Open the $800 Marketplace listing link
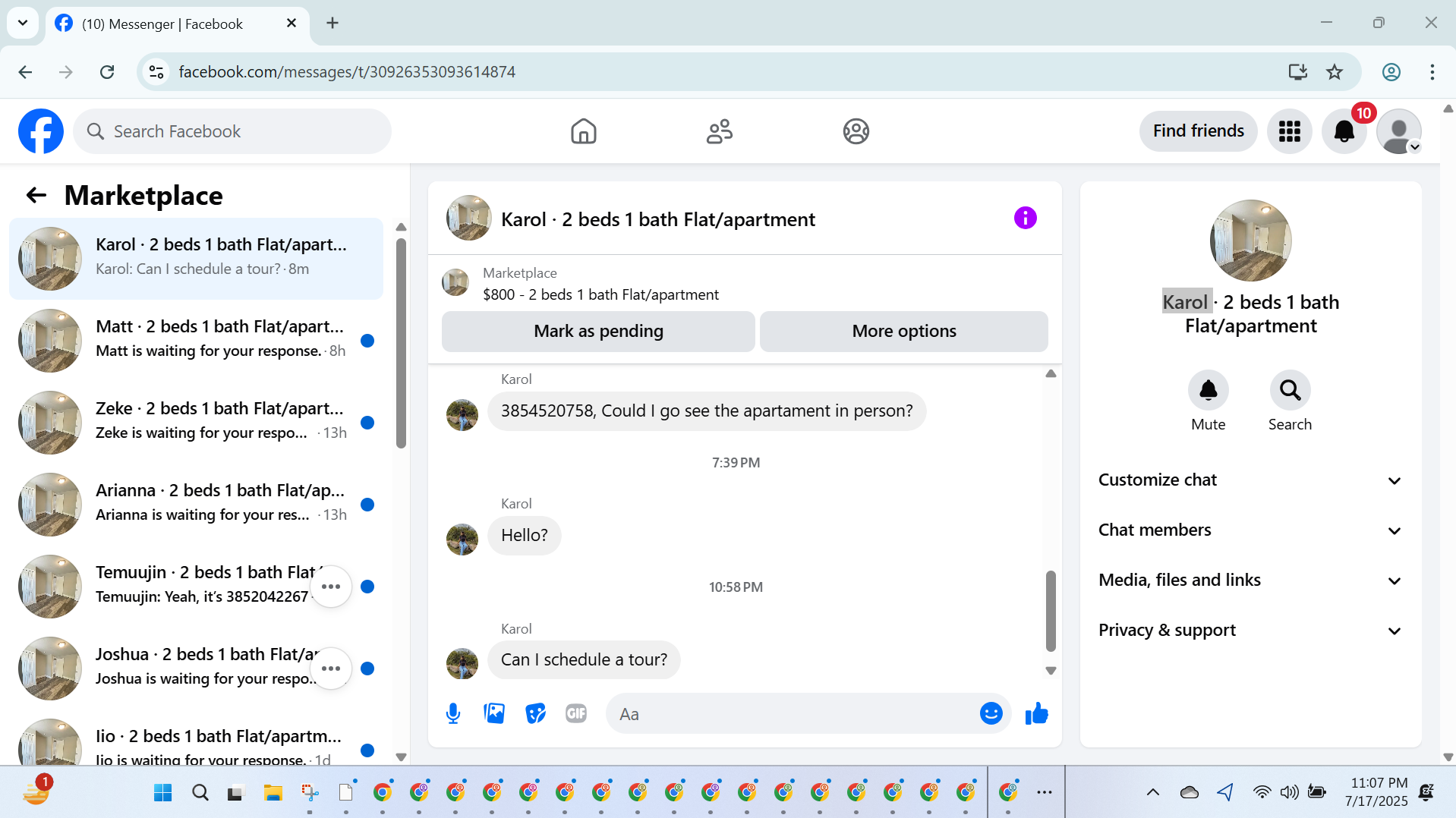The height and width of the screenshot is (818, 1456). 600,294
